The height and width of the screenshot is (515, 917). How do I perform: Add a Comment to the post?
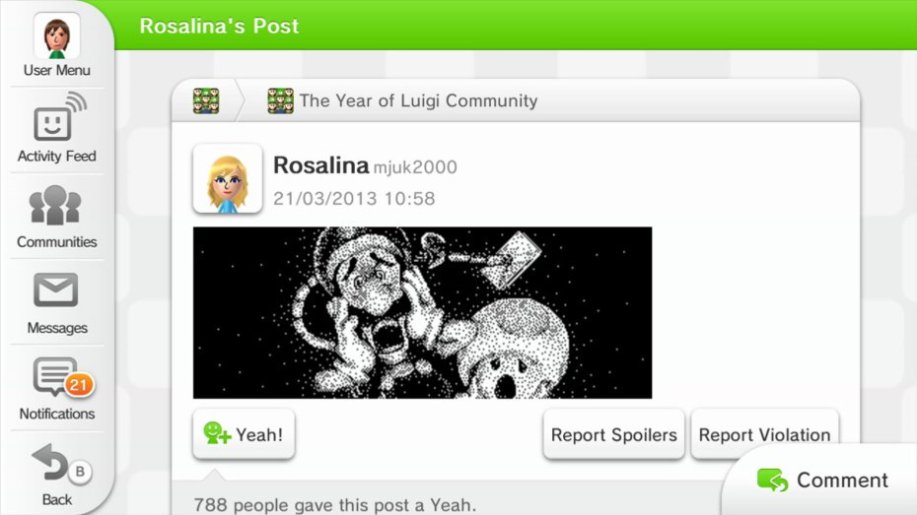point(822,480)
